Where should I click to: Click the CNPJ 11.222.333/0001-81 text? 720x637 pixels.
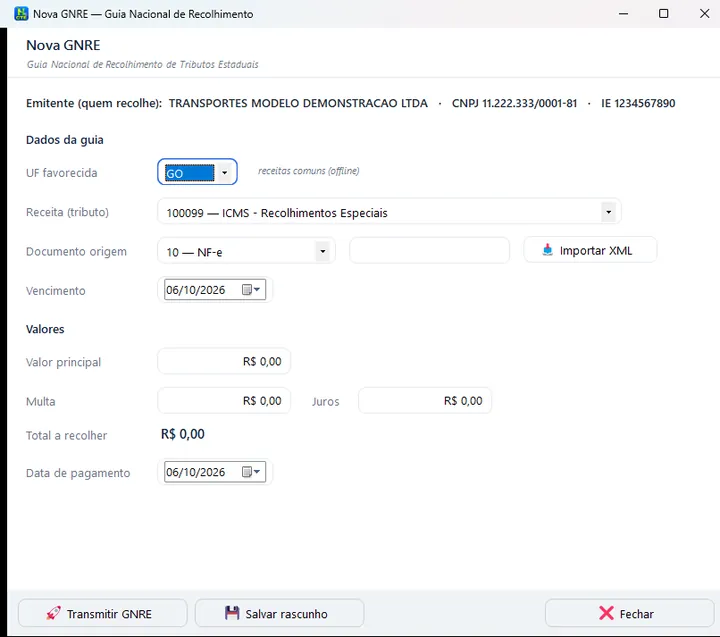click(x=514, y=103)
